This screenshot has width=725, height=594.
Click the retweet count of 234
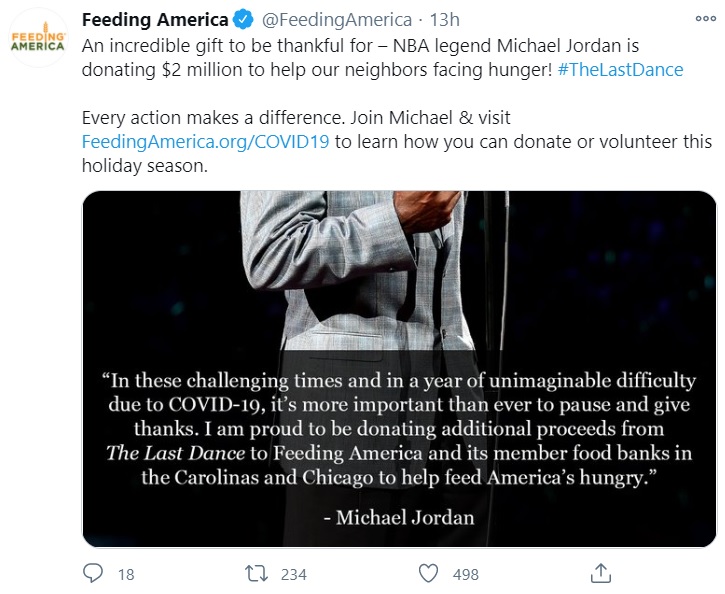coord(294,575)
